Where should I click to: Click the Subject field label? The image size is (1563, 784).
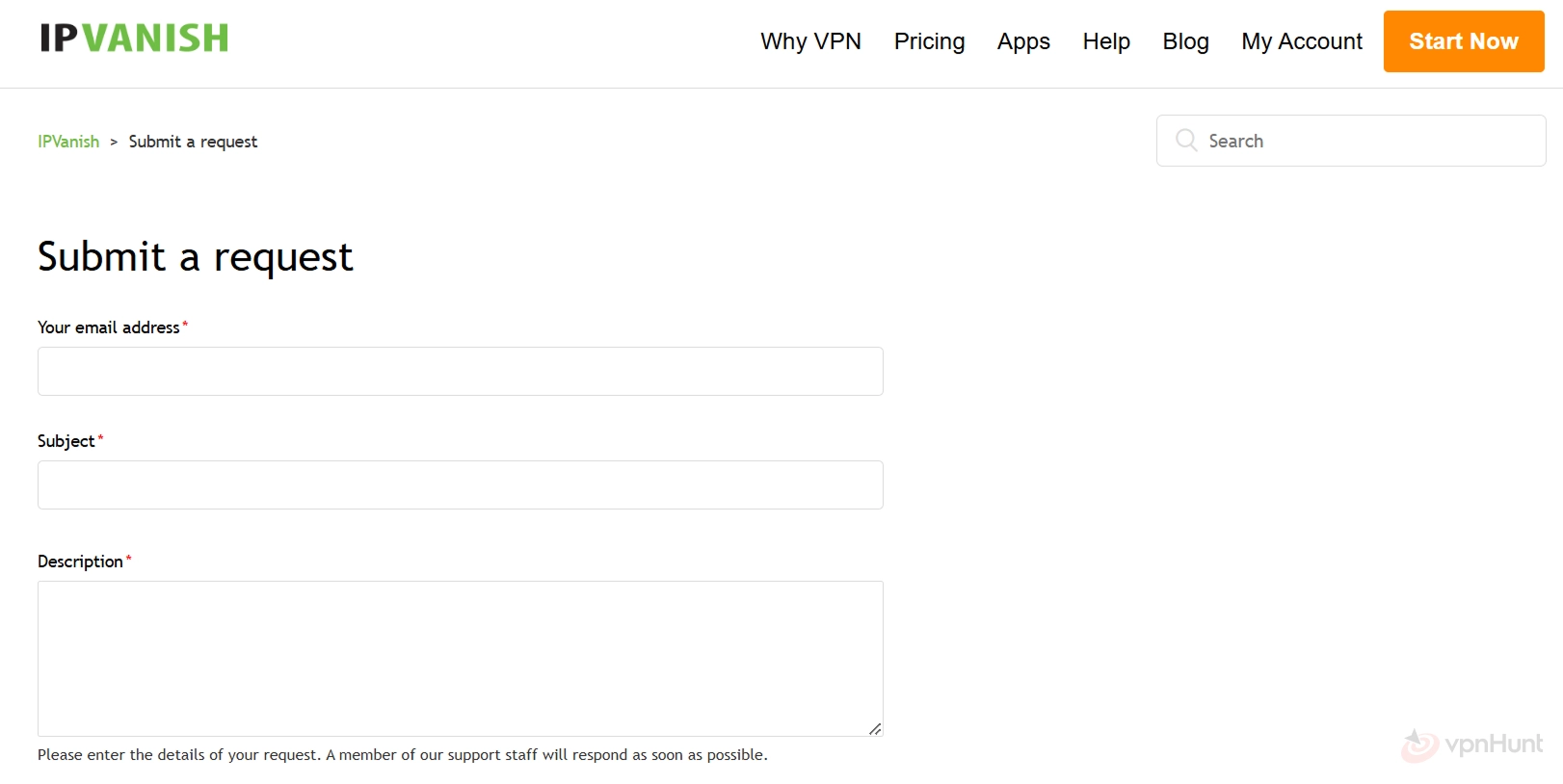[x=66, y=441]
